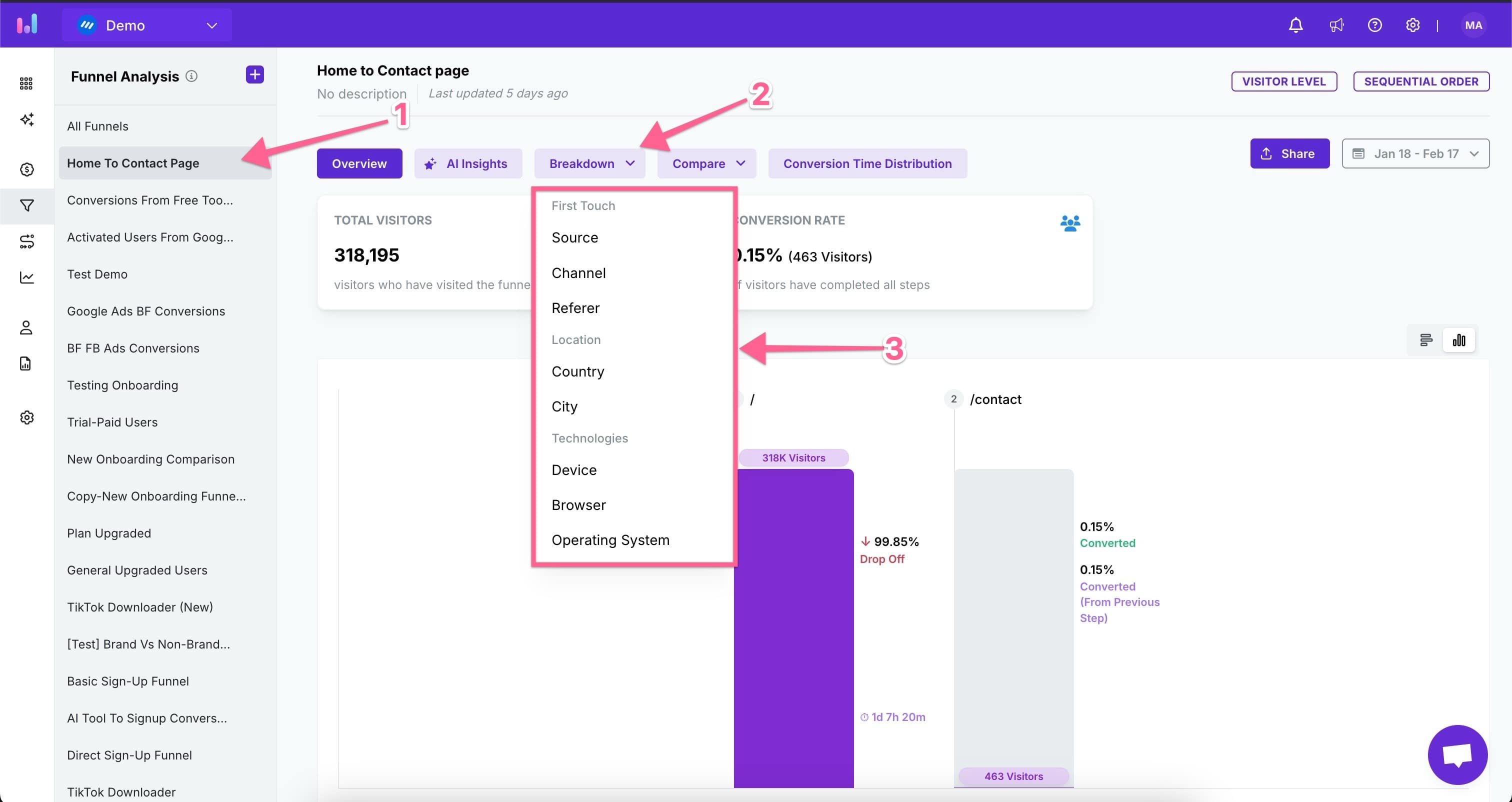Switch to vertical column chart view
Viewport: 1512px width, 802px height.
coord(1459,340)
